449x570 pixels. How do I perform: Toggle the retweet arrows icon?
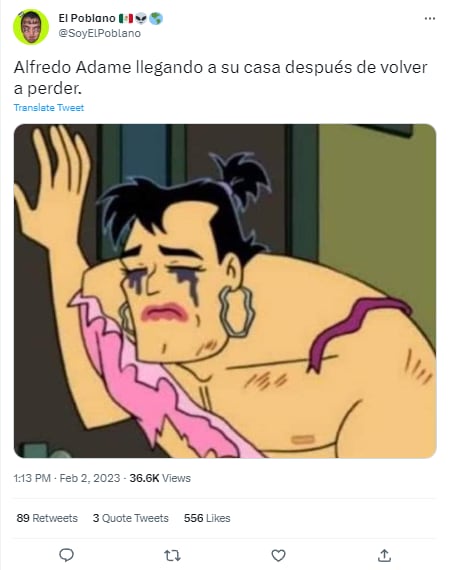click(x=172, y=555)
